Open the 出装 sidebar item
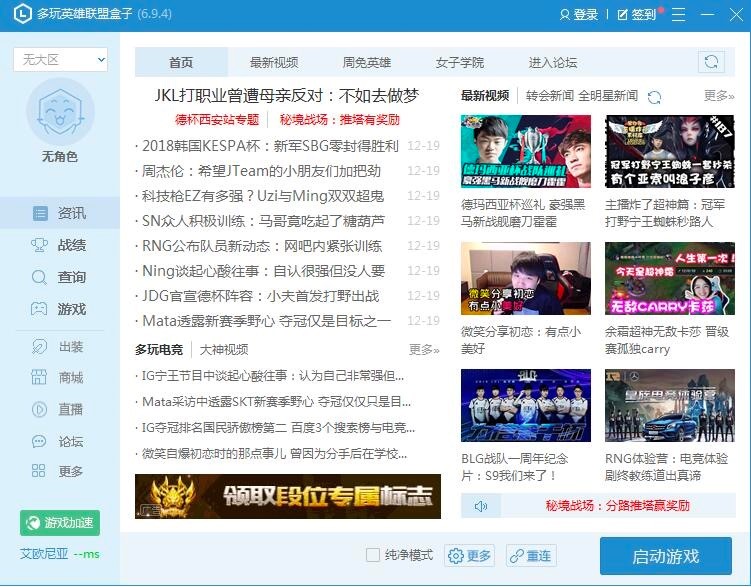751x587 pixels. (x=59, y=346)
